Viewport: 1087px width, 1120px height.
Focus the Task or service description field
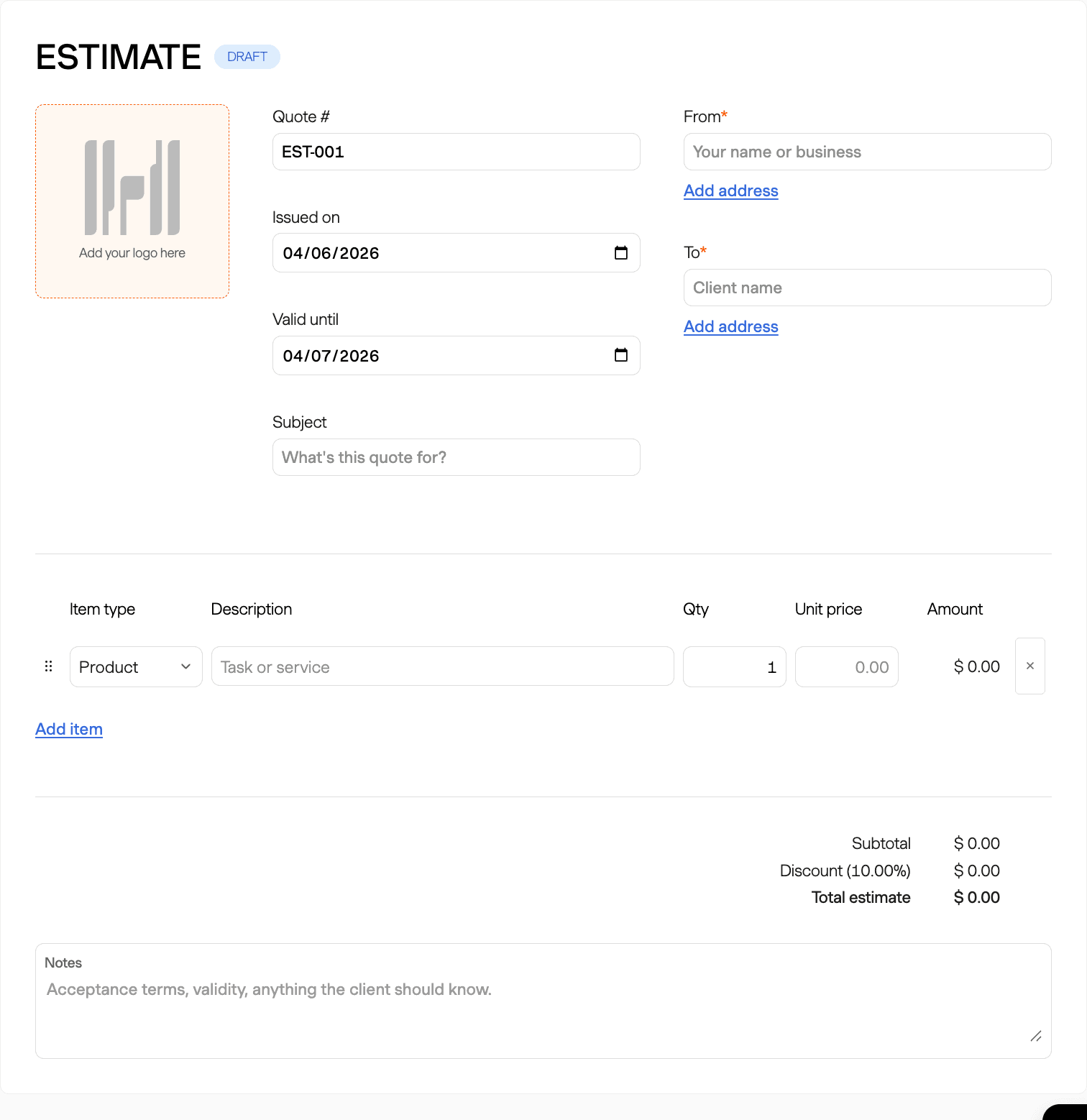pyautogui.click(x=443, y=666)
